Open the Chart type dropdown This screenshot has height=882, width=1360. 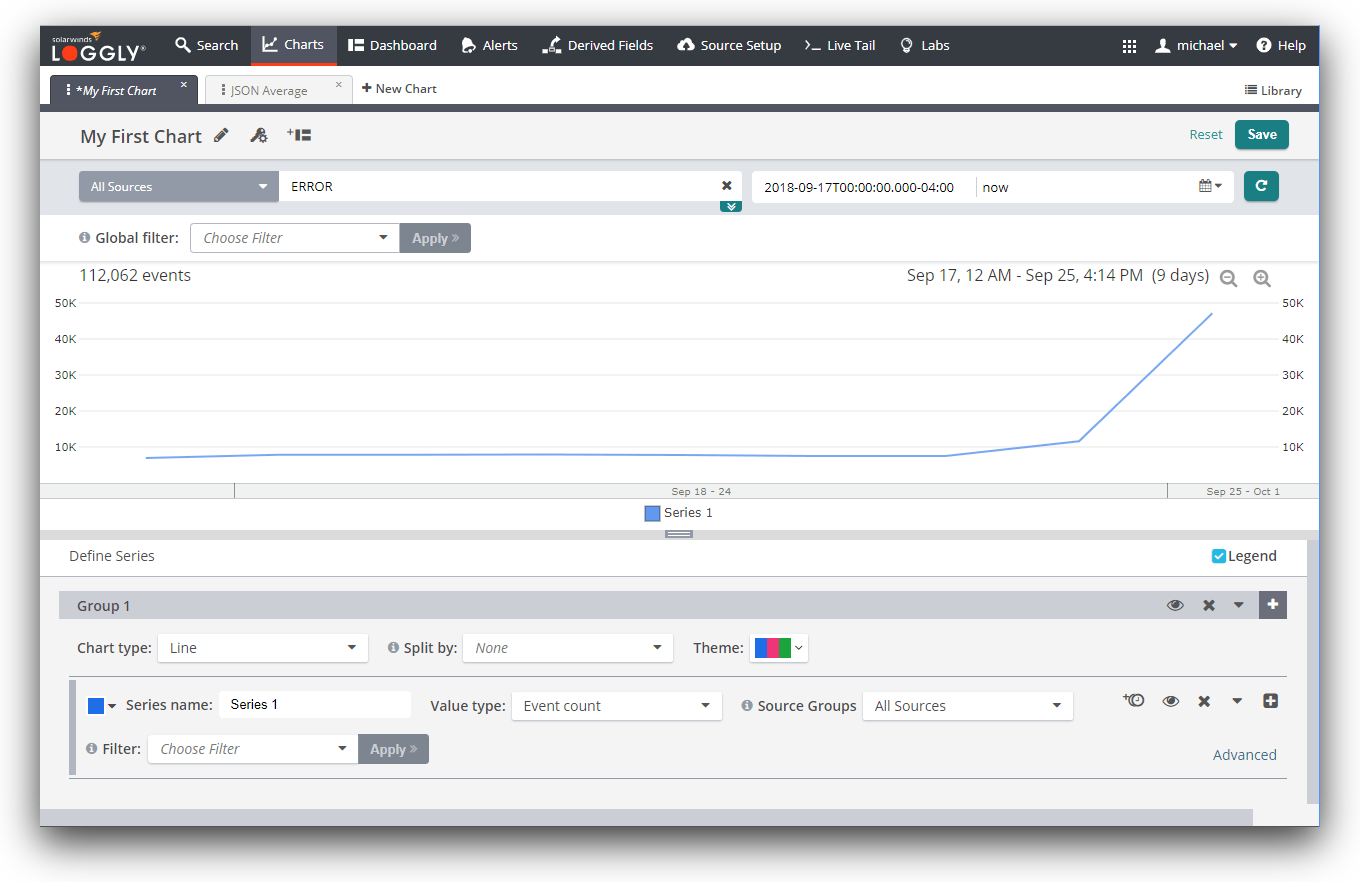pyautogui.click(x=262, y=648)
